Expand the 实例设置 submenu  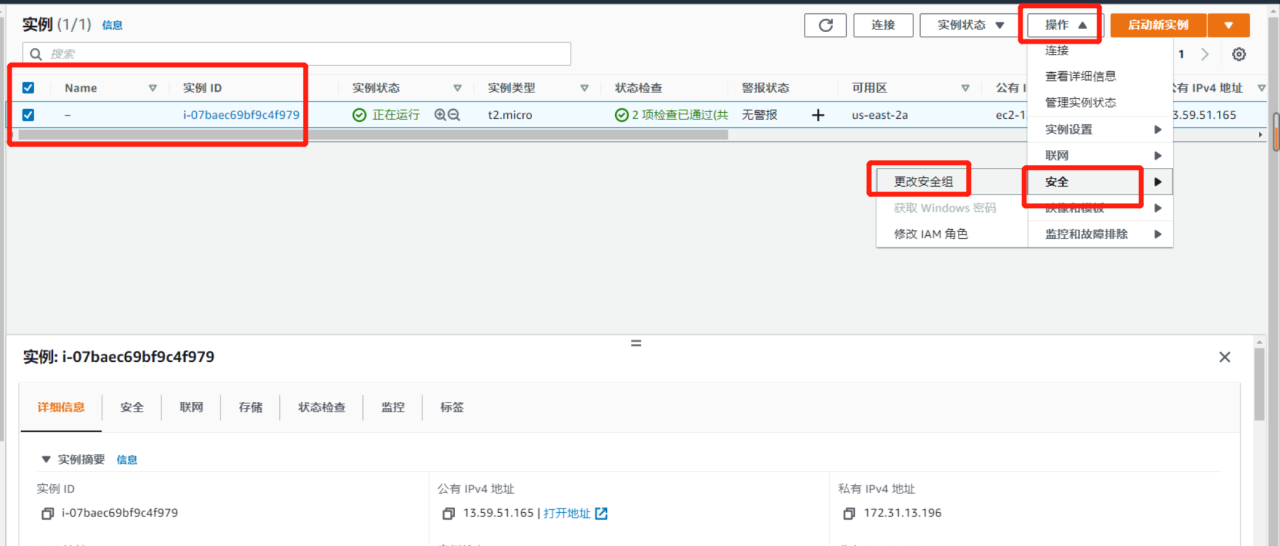[1100, 129]
